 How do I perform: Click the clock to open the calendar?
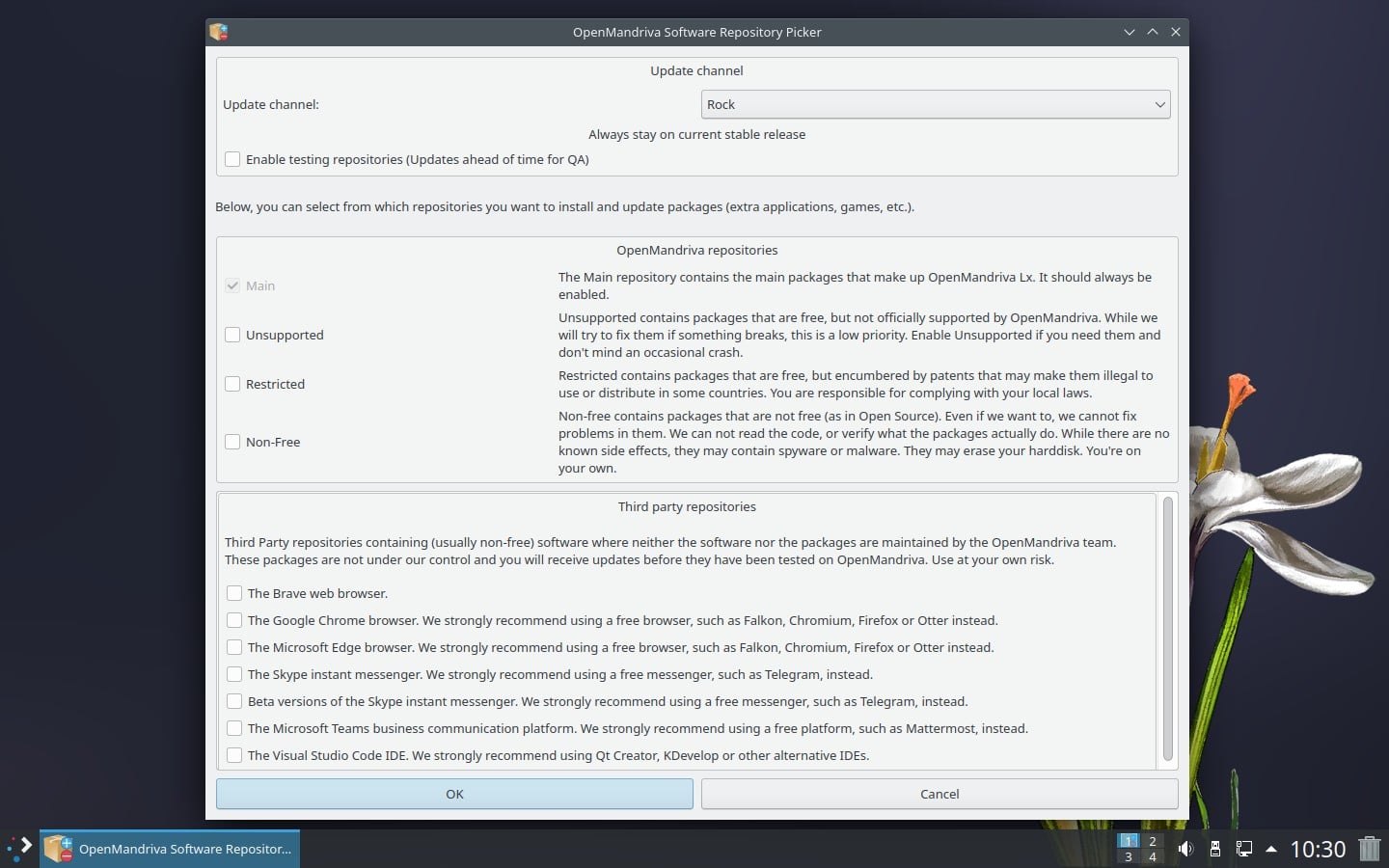point(1318,850)
